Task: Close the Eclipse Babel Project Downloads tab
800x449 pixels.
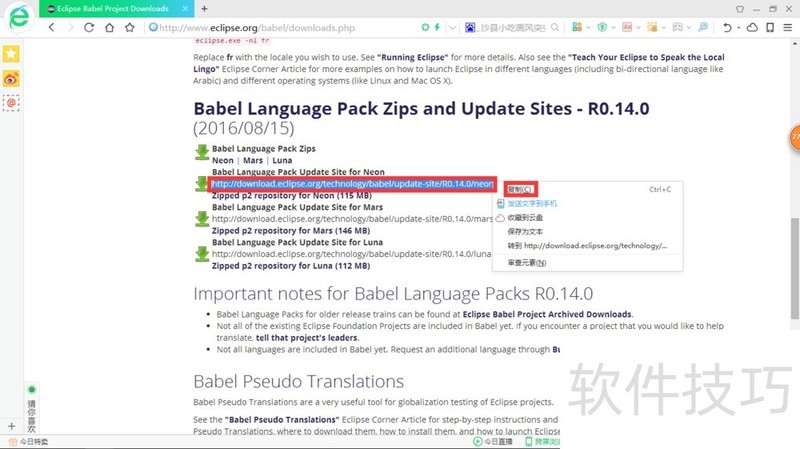Action: [x=185, y=9]
